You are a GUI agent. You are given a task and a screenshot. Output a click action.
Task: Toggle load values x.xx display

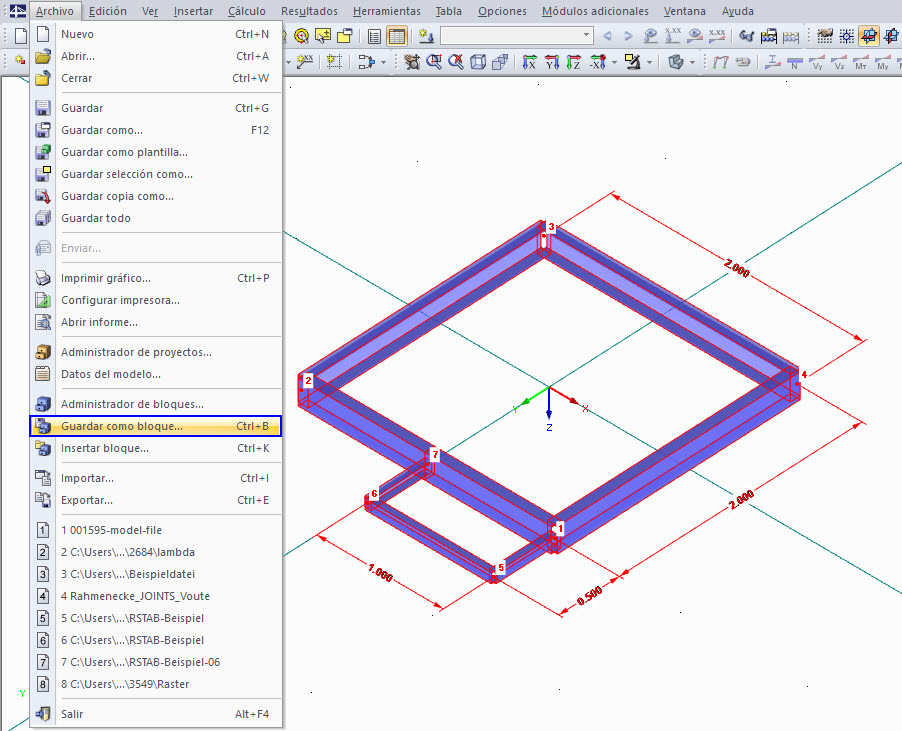coord(672,36)
